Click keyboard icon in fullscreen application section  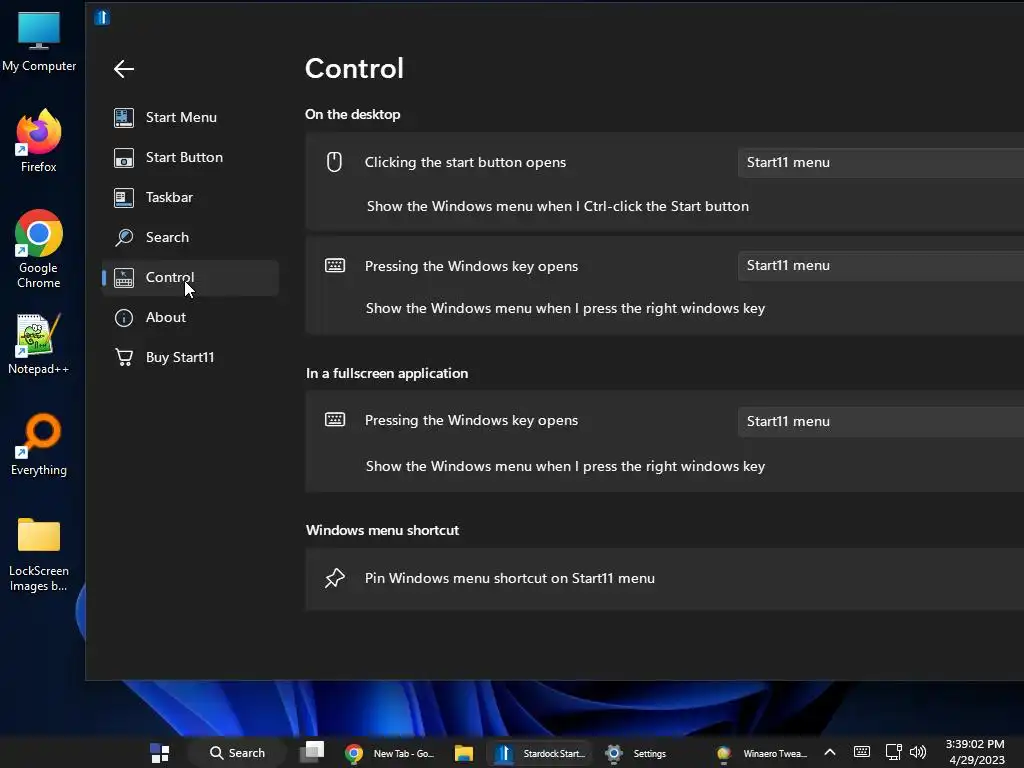click(x=335, y=419)
